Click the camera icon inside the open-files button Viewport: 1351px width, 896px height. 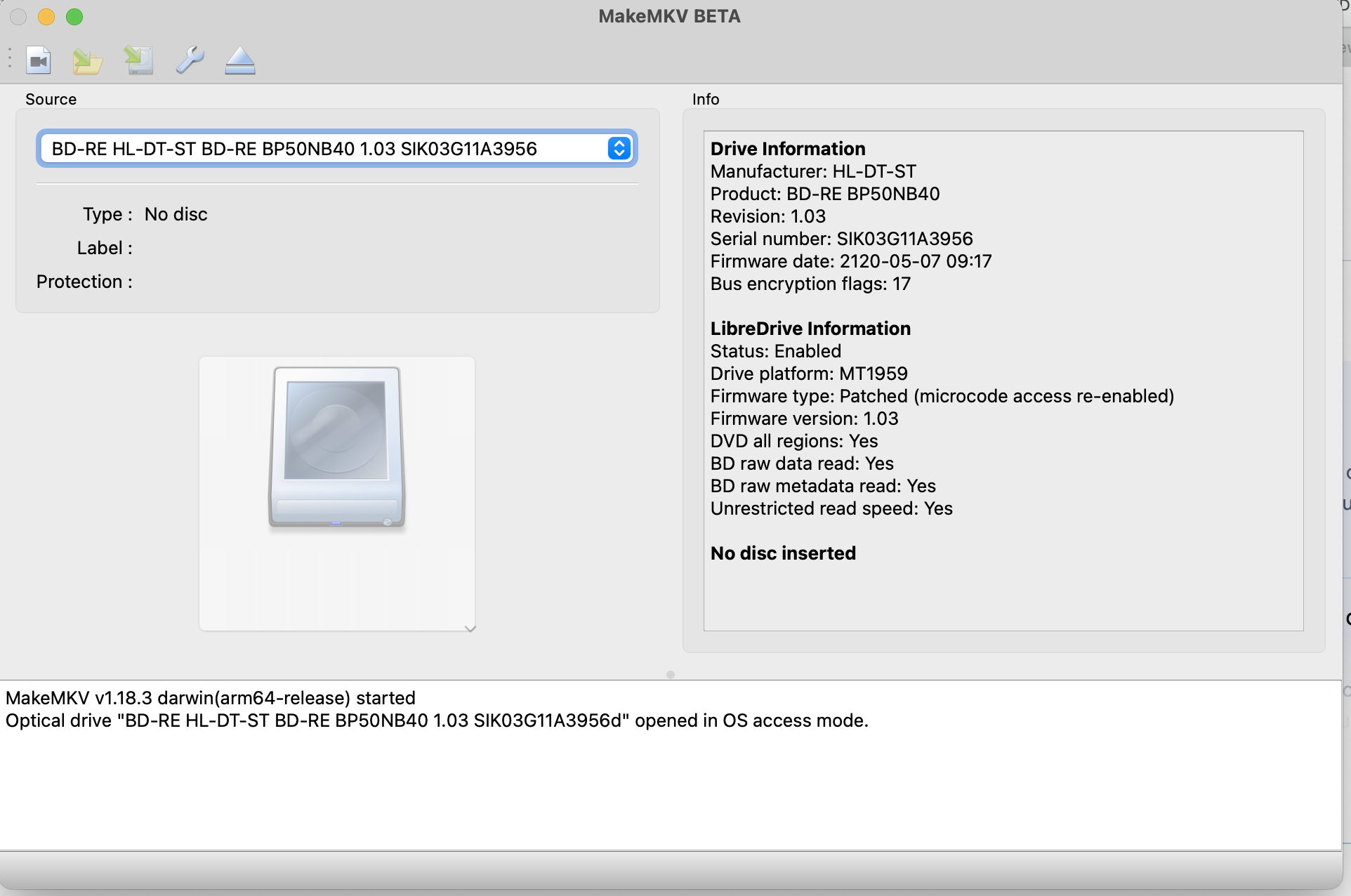[39, 60]
